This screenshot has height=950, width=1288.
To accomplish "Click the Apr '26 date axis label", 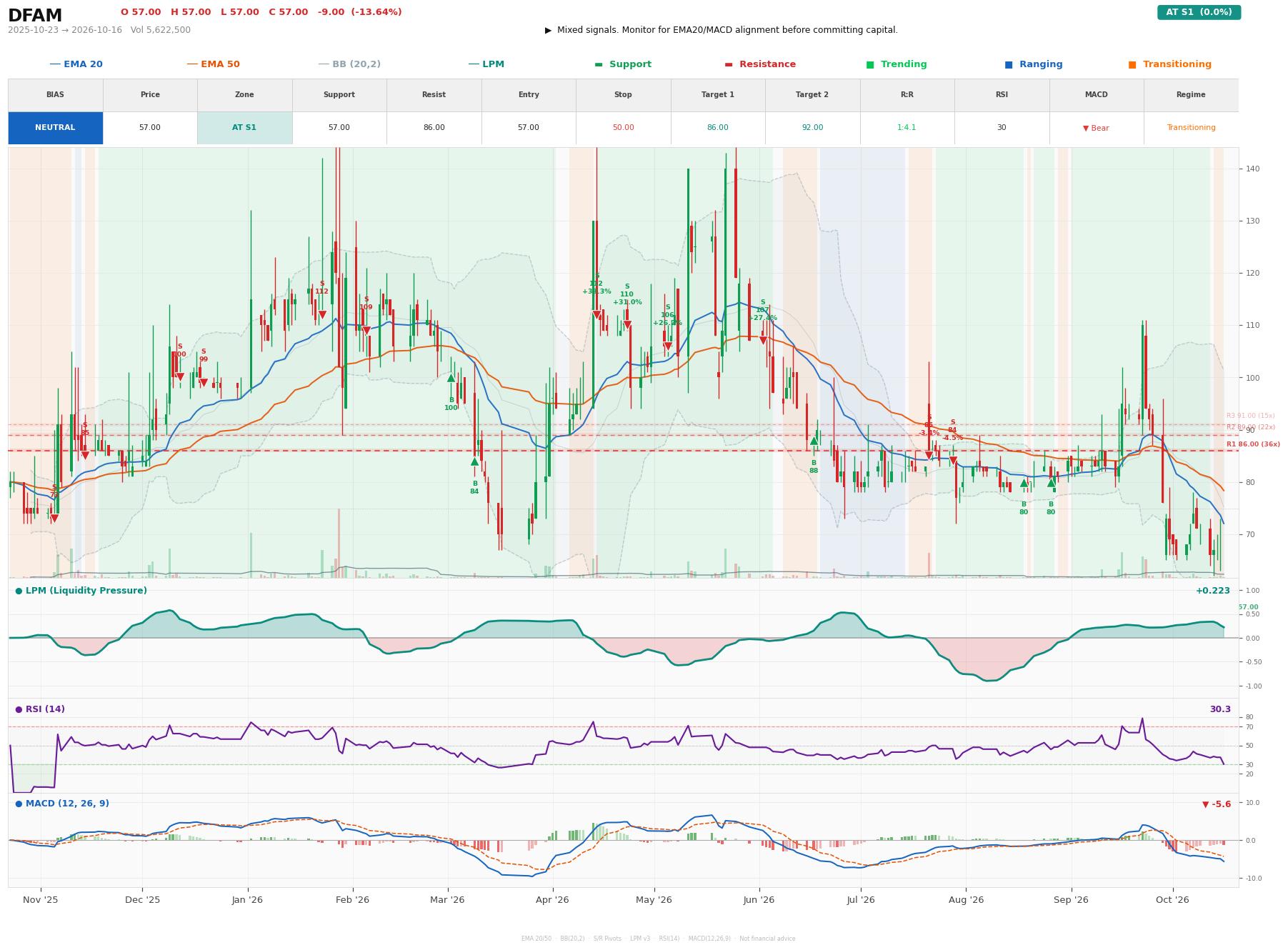I will click(552, 900).
